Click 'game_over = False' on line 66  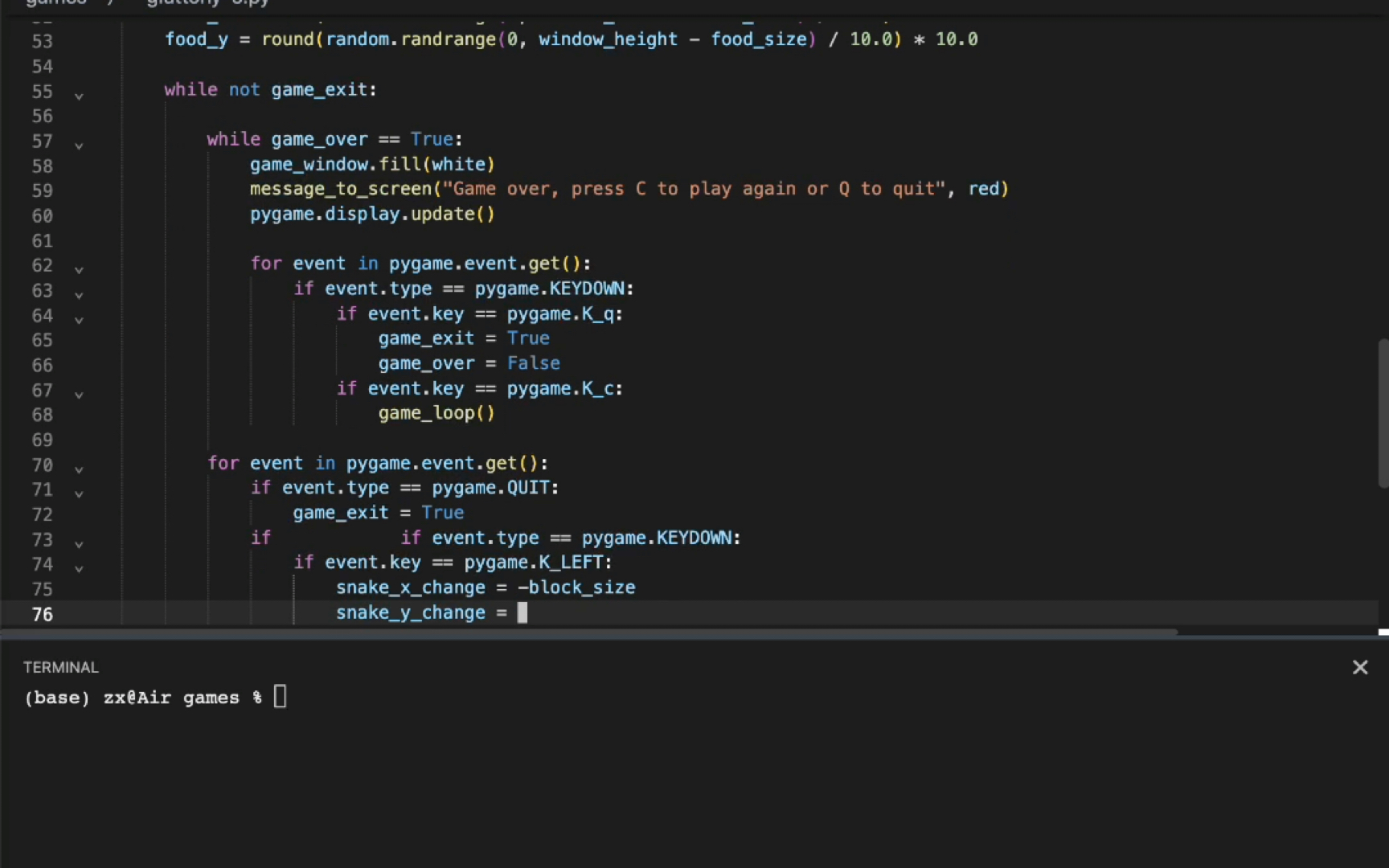pos(469,363)
